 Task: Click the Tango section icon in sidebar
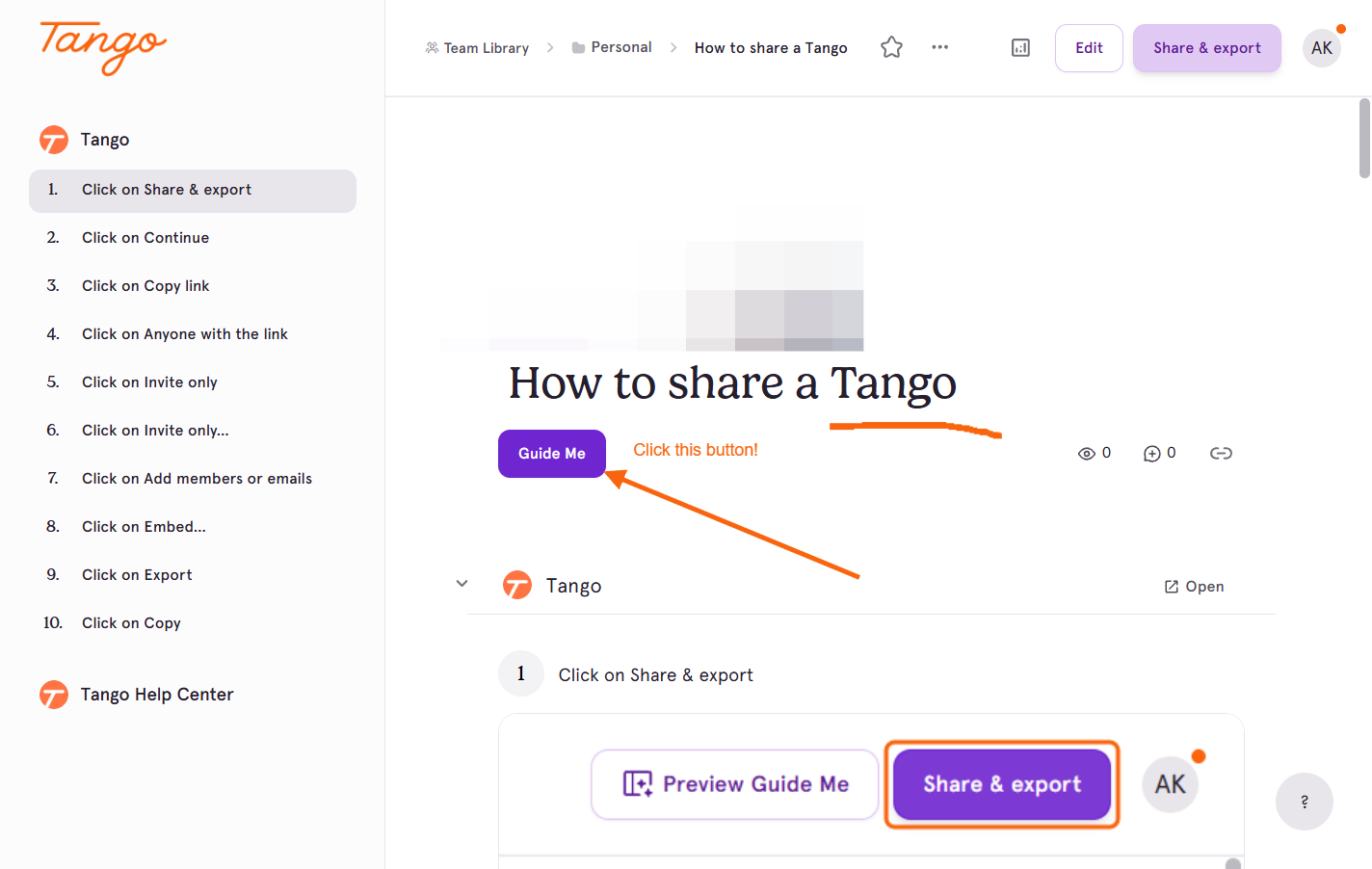click(x=54, y=140)
